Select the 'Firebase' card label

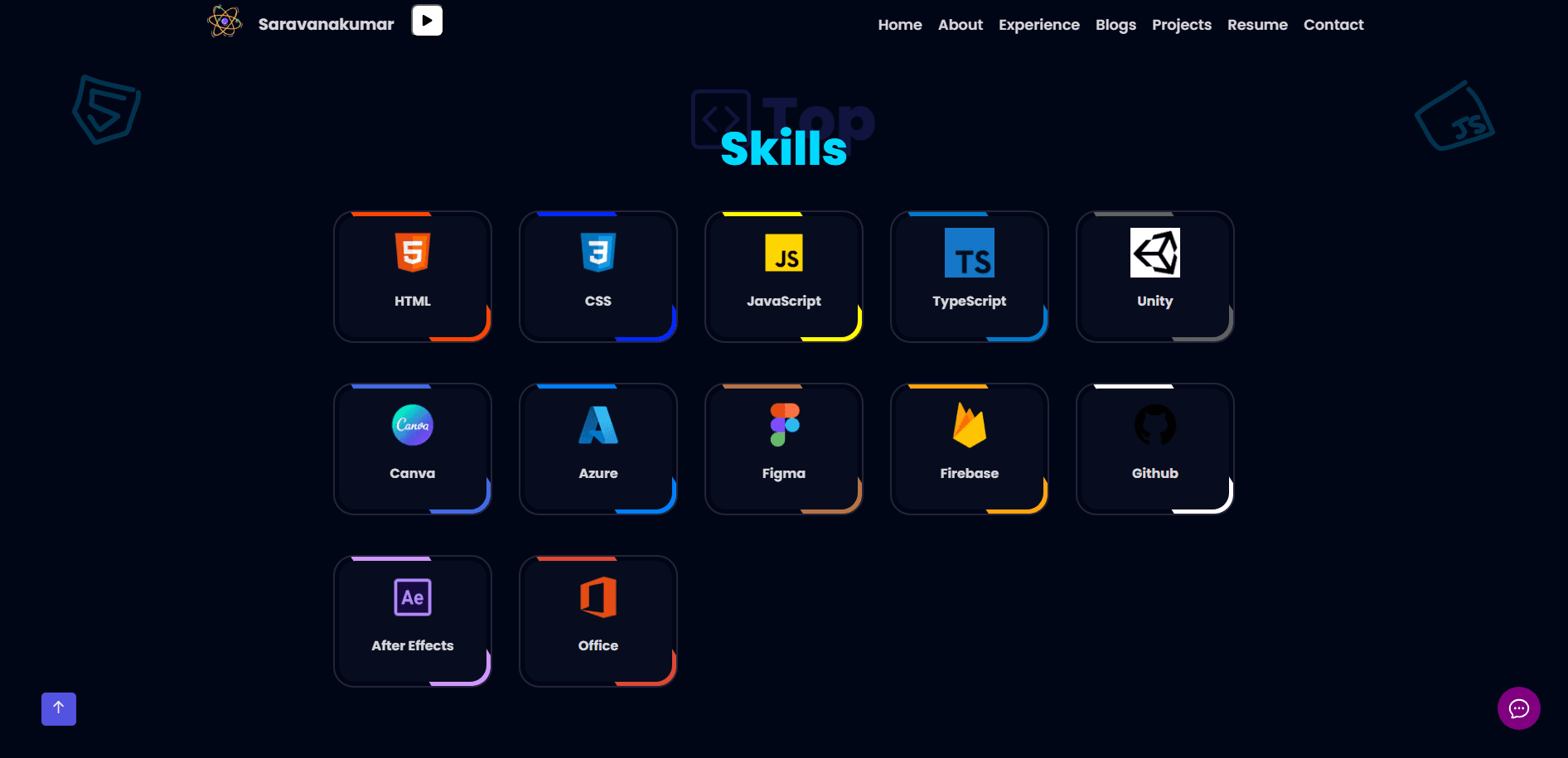pos(970,473)
